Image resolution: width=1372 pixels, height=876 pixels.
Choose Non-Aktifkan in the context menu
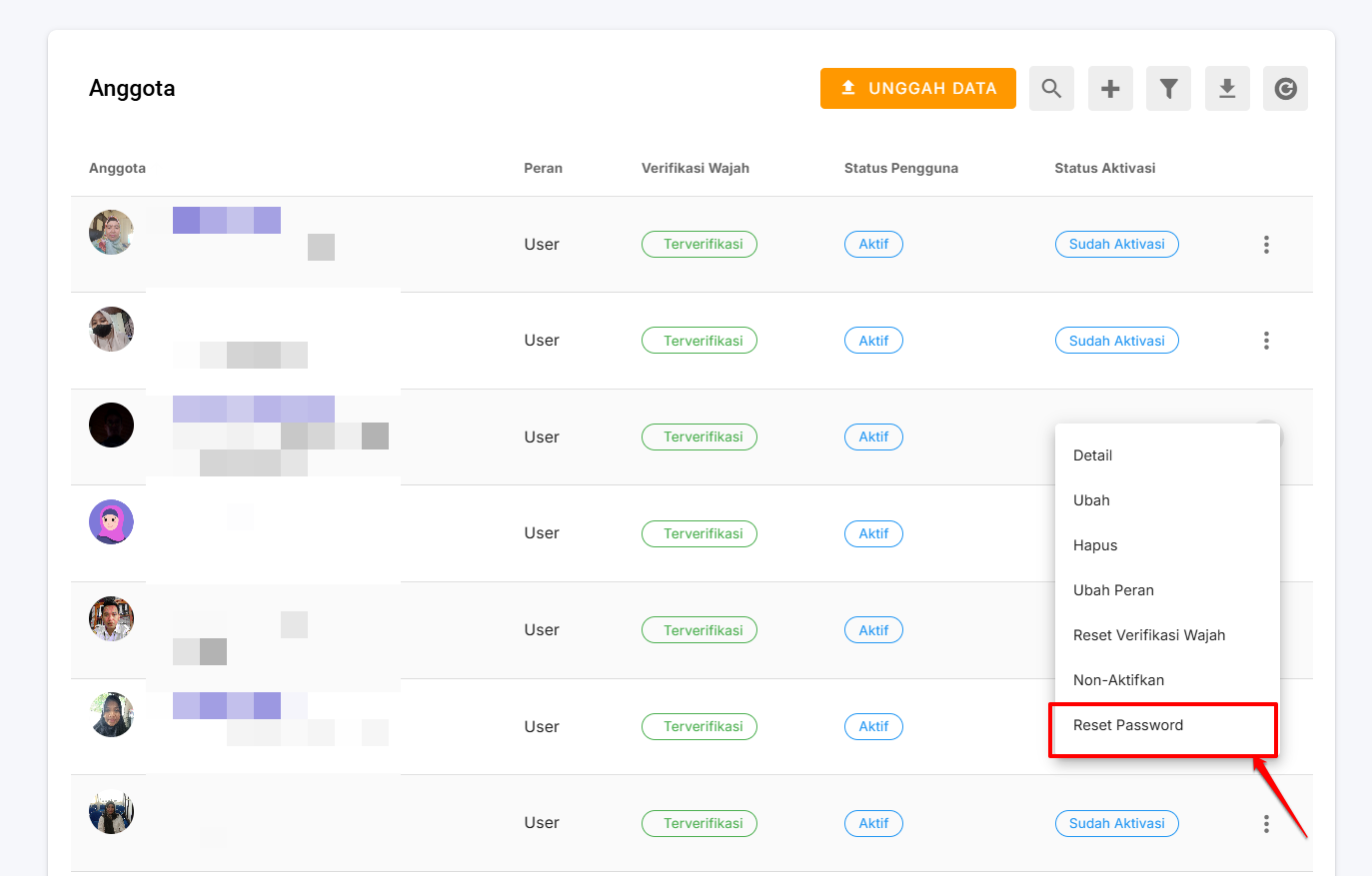[1167, 680]
